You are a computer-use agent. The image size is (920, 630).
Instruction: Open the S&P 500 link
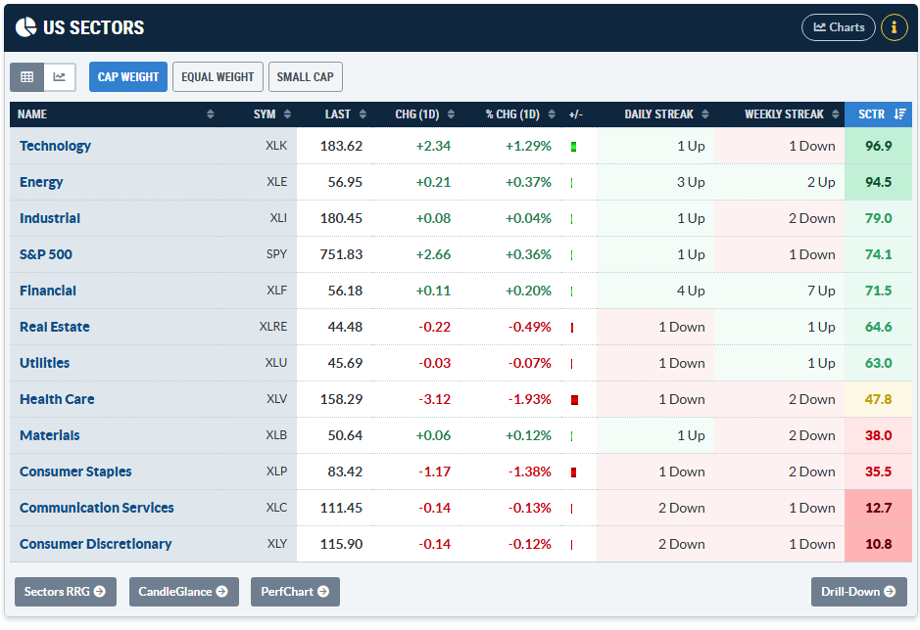(46, 255)
